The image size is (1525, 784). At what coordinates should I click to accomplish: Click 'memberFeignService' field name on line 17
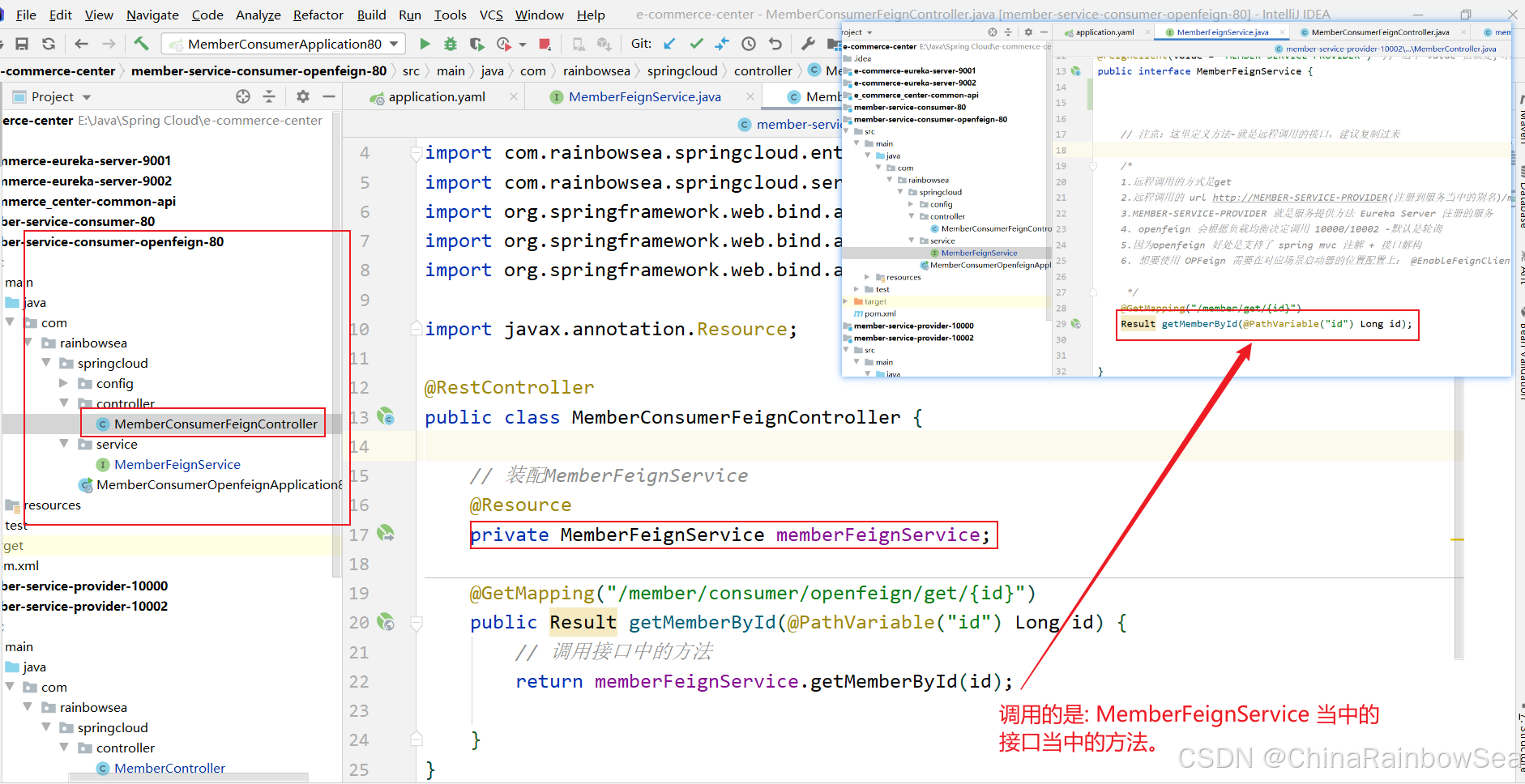878,535
